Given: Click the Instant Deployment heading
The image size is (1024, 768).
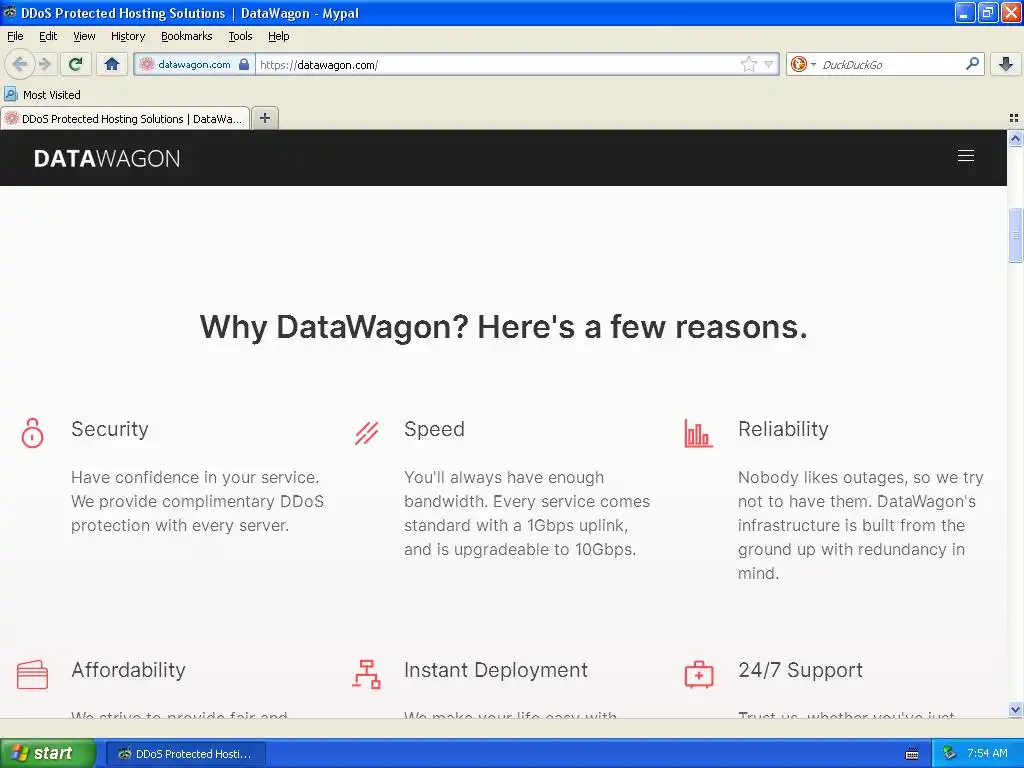Looking at the screenshot, I should (496, 670).
